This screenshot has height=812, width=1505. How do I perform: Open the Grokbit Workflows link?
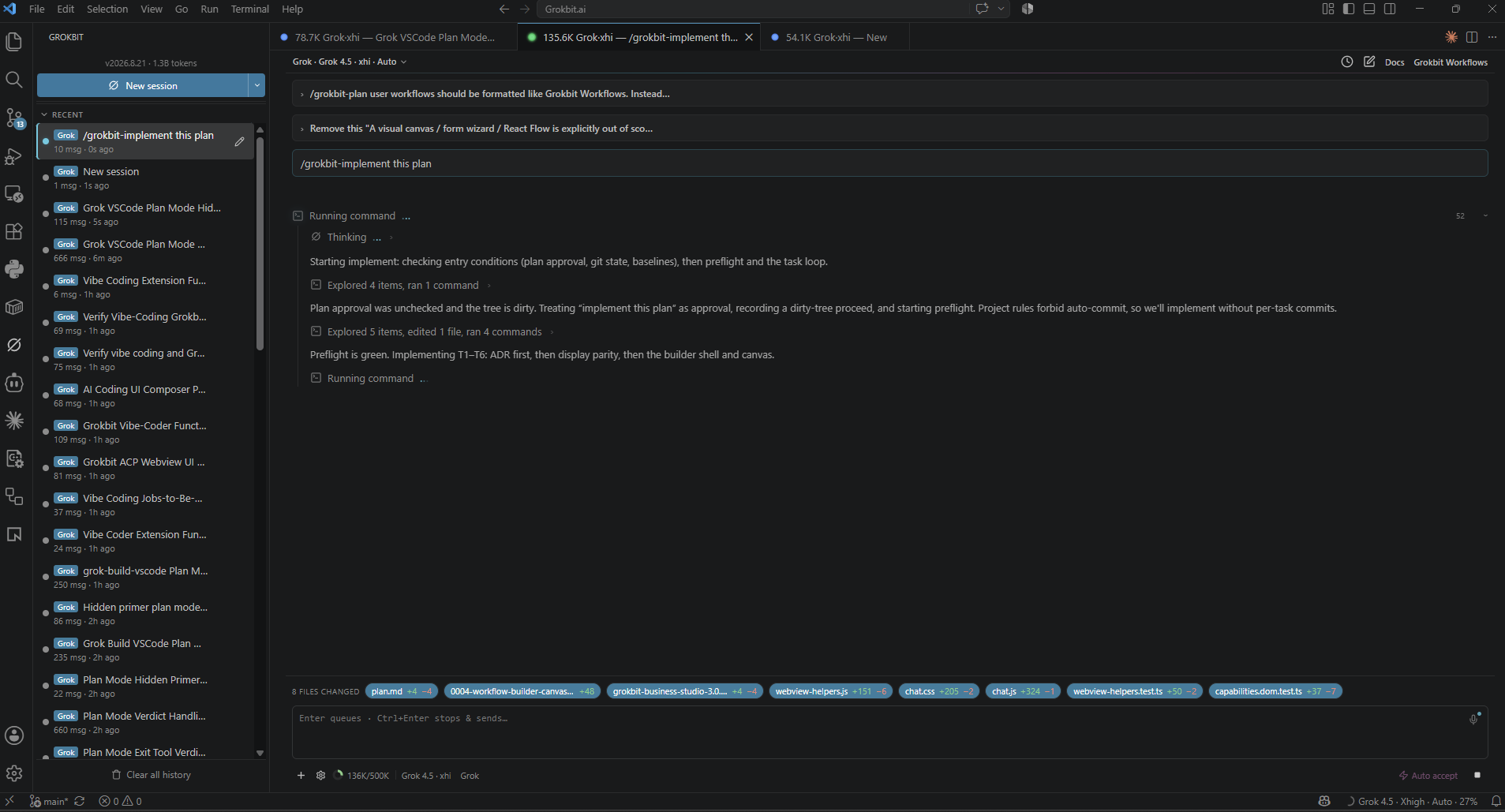pyautogui.click(x=1451, y=62)
